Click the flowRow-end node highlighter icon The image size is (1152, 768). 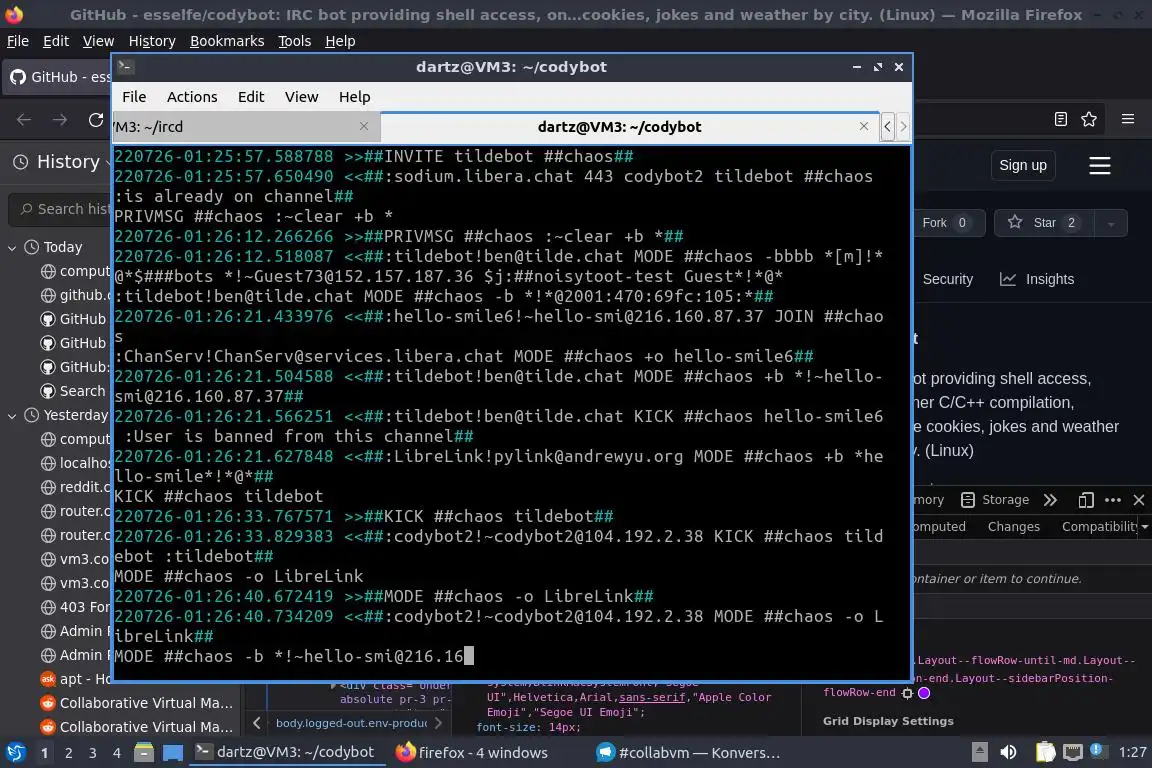[x=907, y=693]
